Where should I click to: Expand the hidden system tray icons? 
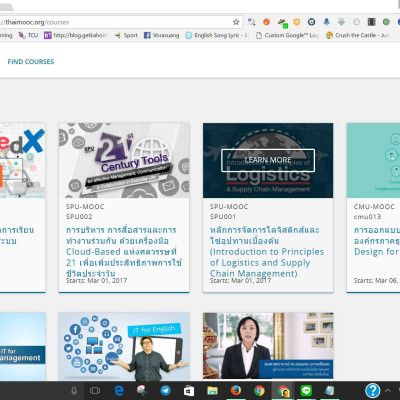point(388,390)
